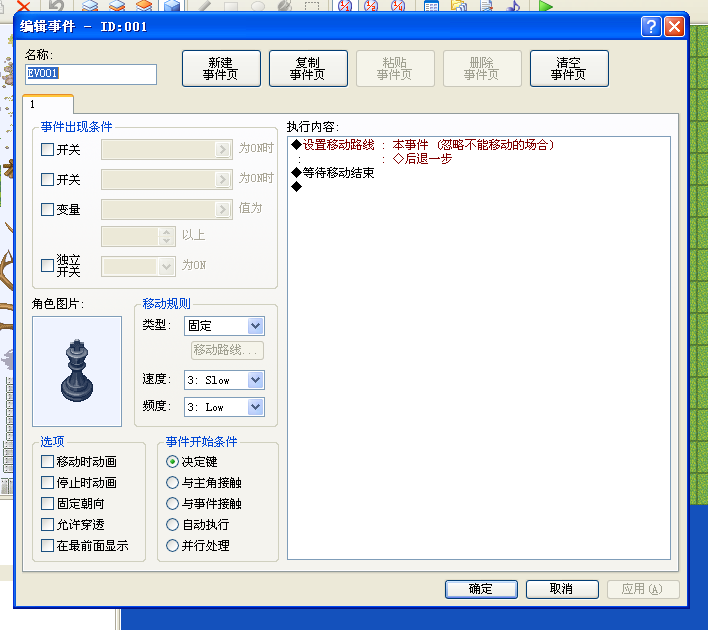The width and height of the screenshot is (708, 630).
Task: Select the pencil drawing tool in toolbar
Action: (204, 6)
